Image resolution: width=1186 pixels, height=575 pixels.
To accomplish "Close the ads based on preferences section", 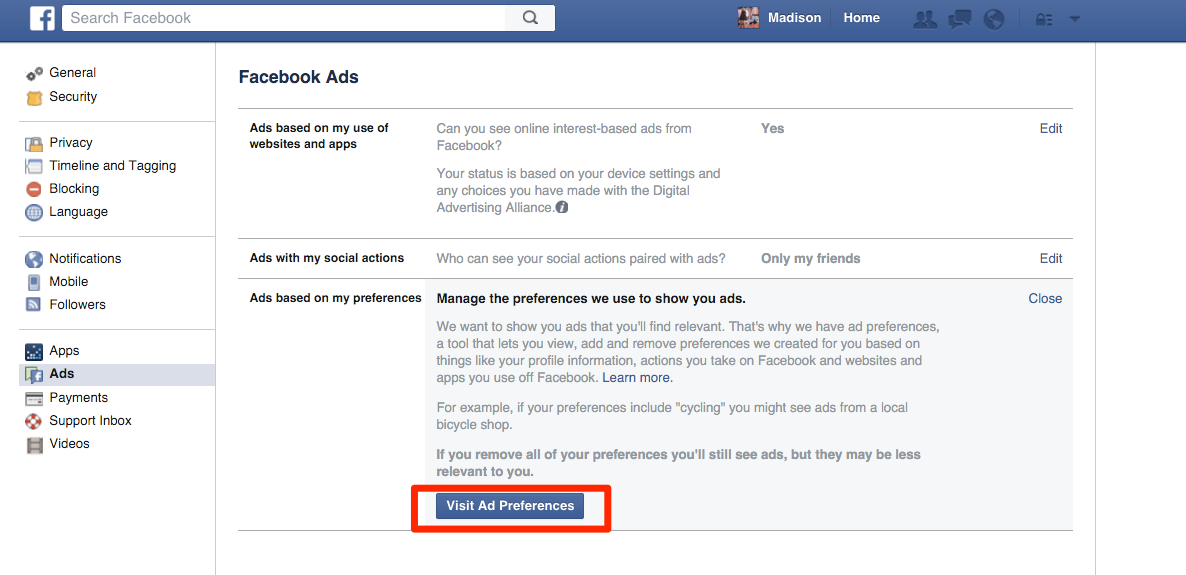I will click(1045, 299).
